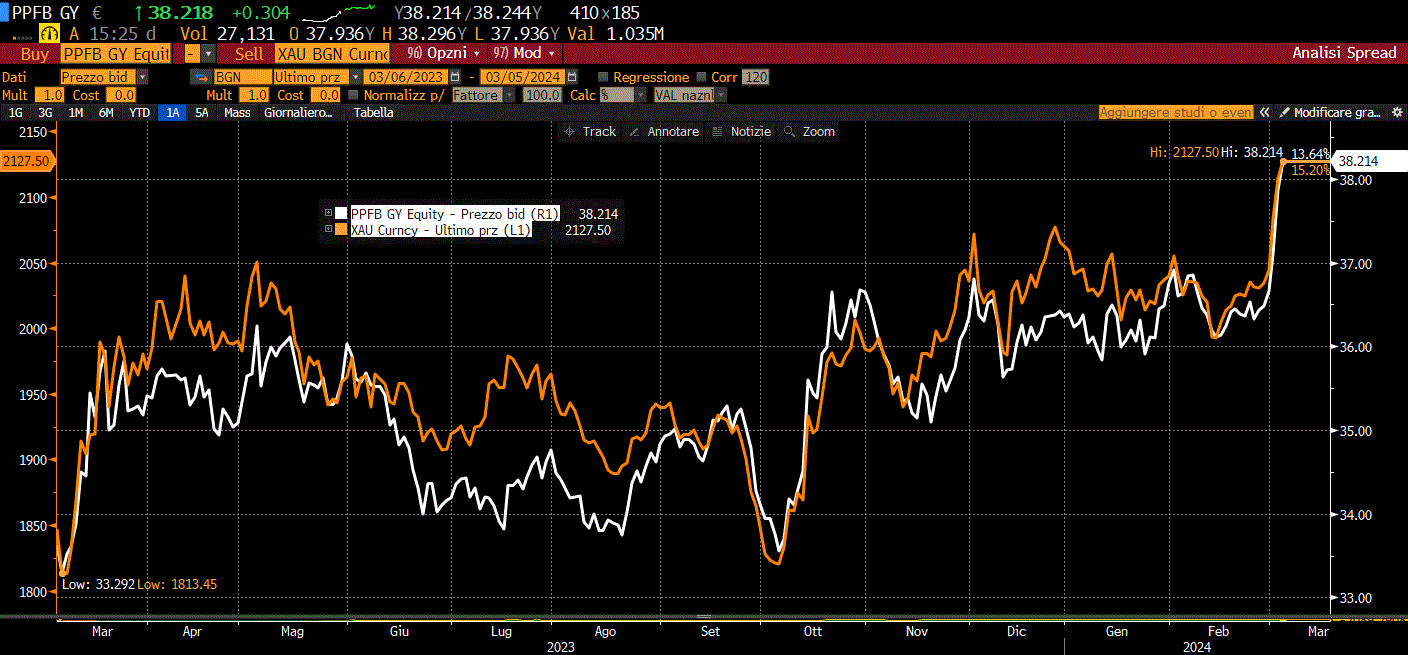Click the Track crosshair tool
Screen dimensions: 1408x655
coord(590,132)
